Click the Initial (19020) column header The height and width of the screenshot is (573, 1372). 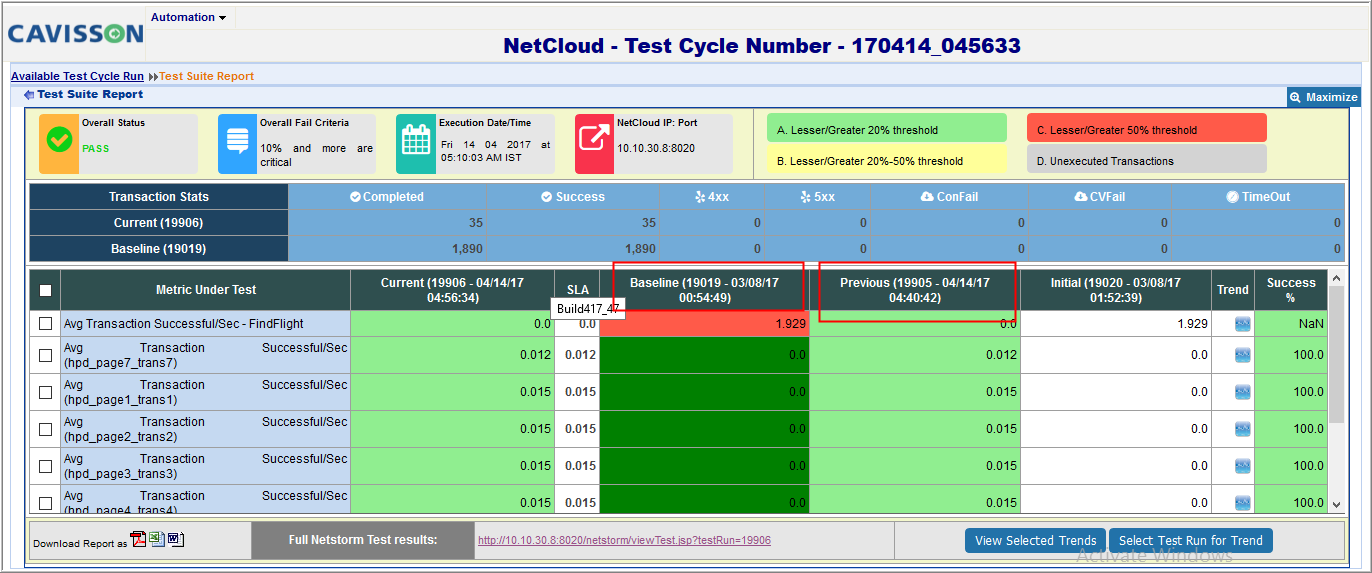point(1116,290)
